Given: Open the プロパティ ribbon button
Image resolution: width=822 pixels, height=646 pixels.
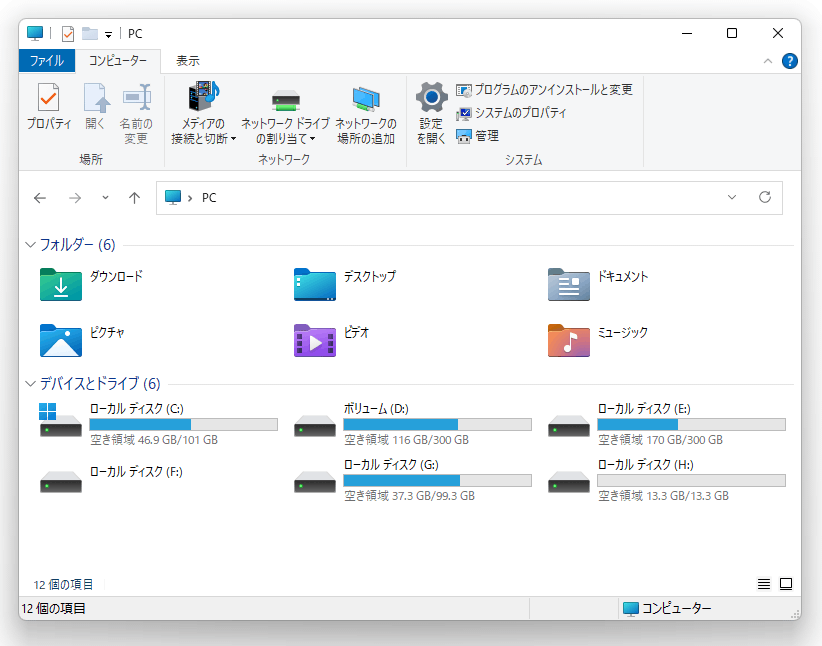Looking at the screenshot, I should pos(49,106).
